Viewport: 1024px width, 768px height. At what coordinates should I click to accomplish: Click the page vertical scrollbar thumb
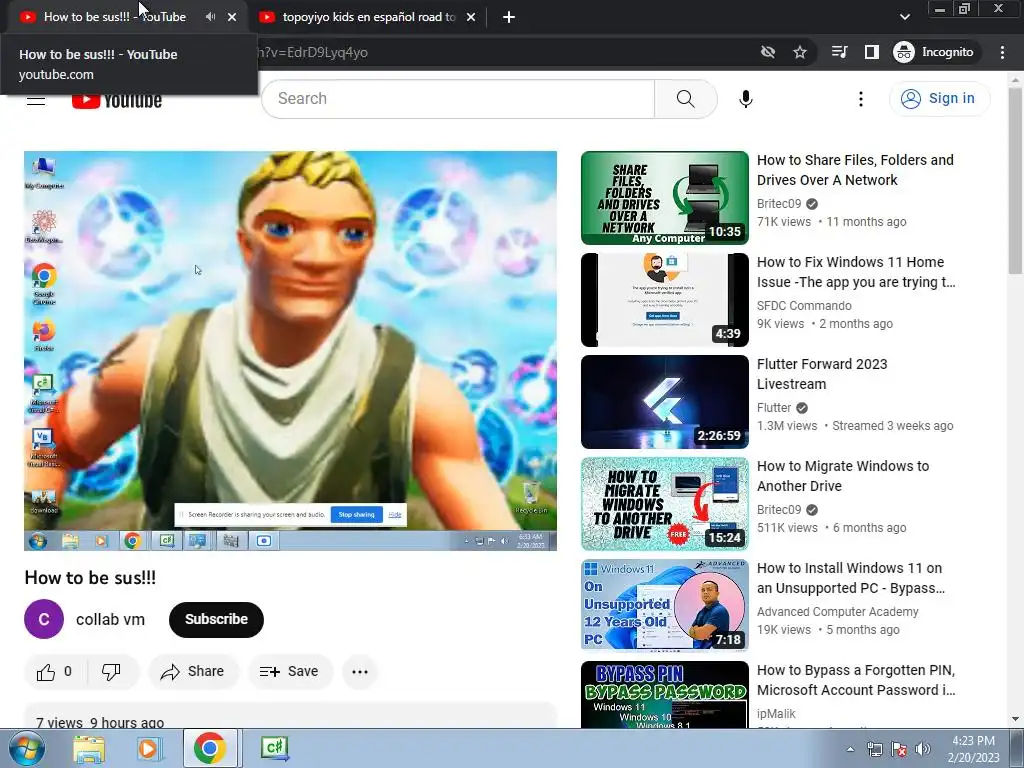1015,182
